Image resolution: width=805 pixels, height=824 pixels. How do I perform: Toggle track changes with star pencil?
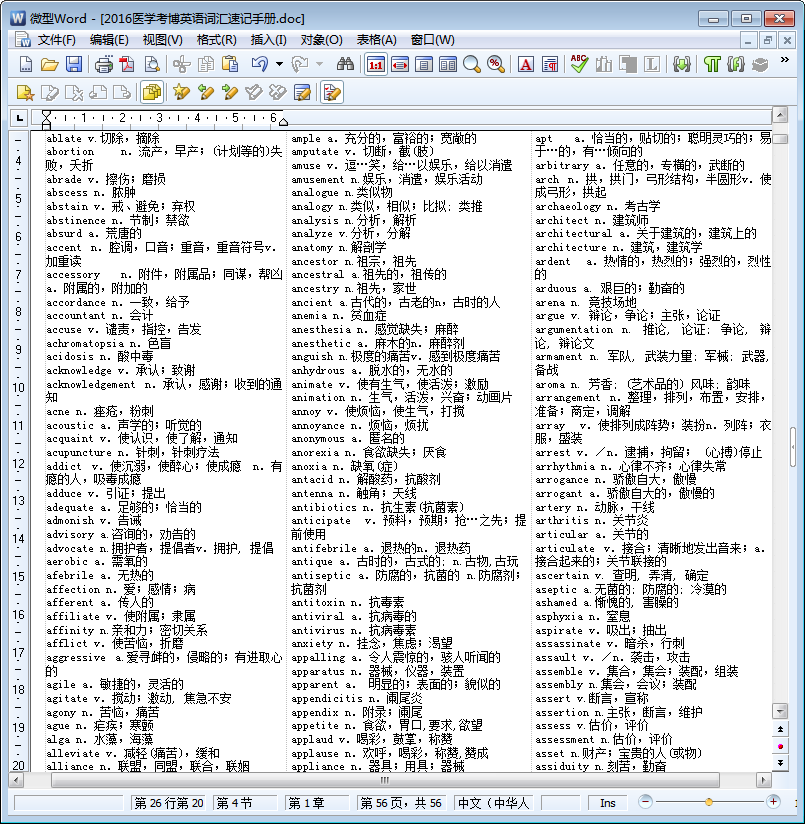point(181,92)
